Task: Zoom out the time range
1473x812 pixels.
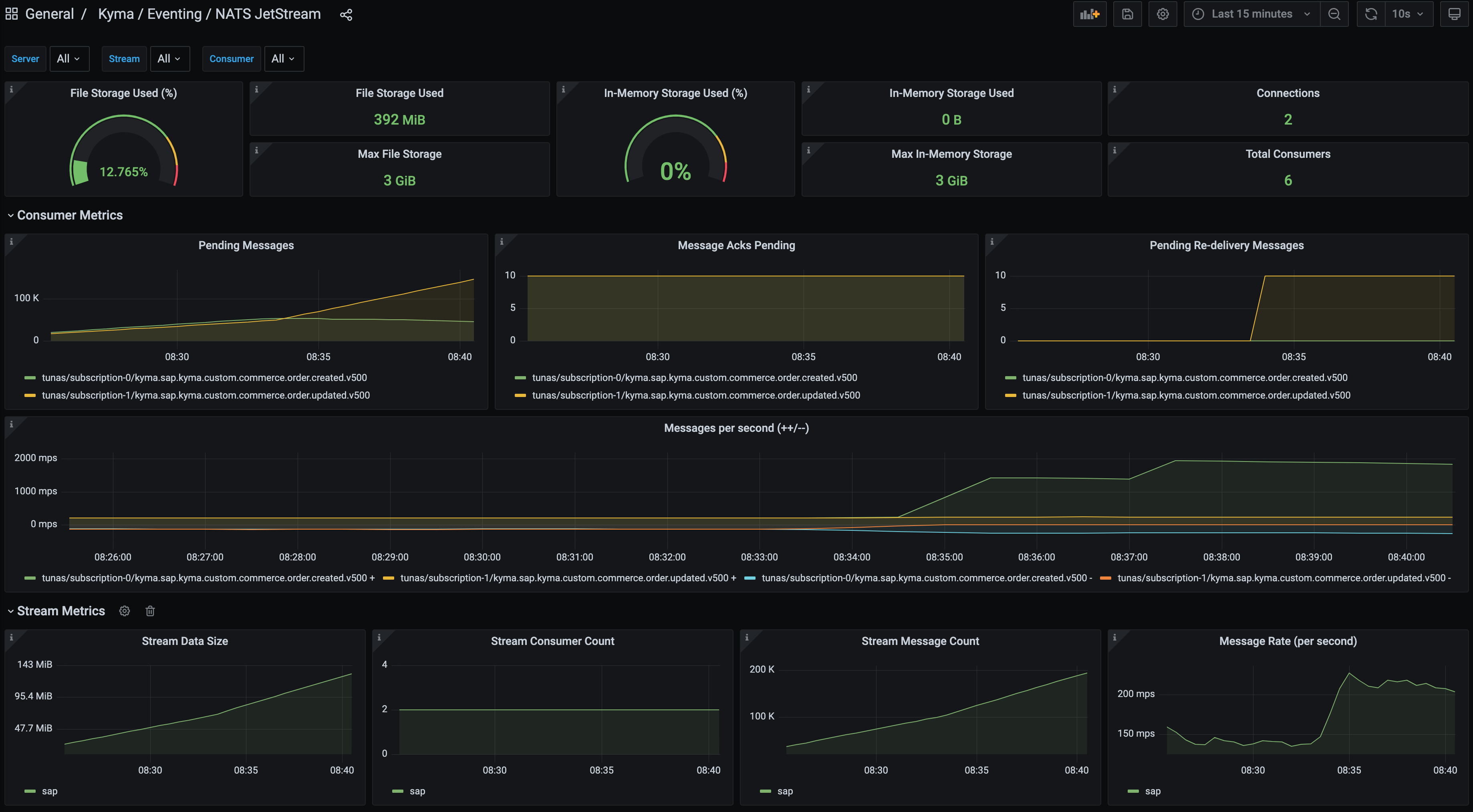Action: coord(1334,14)
